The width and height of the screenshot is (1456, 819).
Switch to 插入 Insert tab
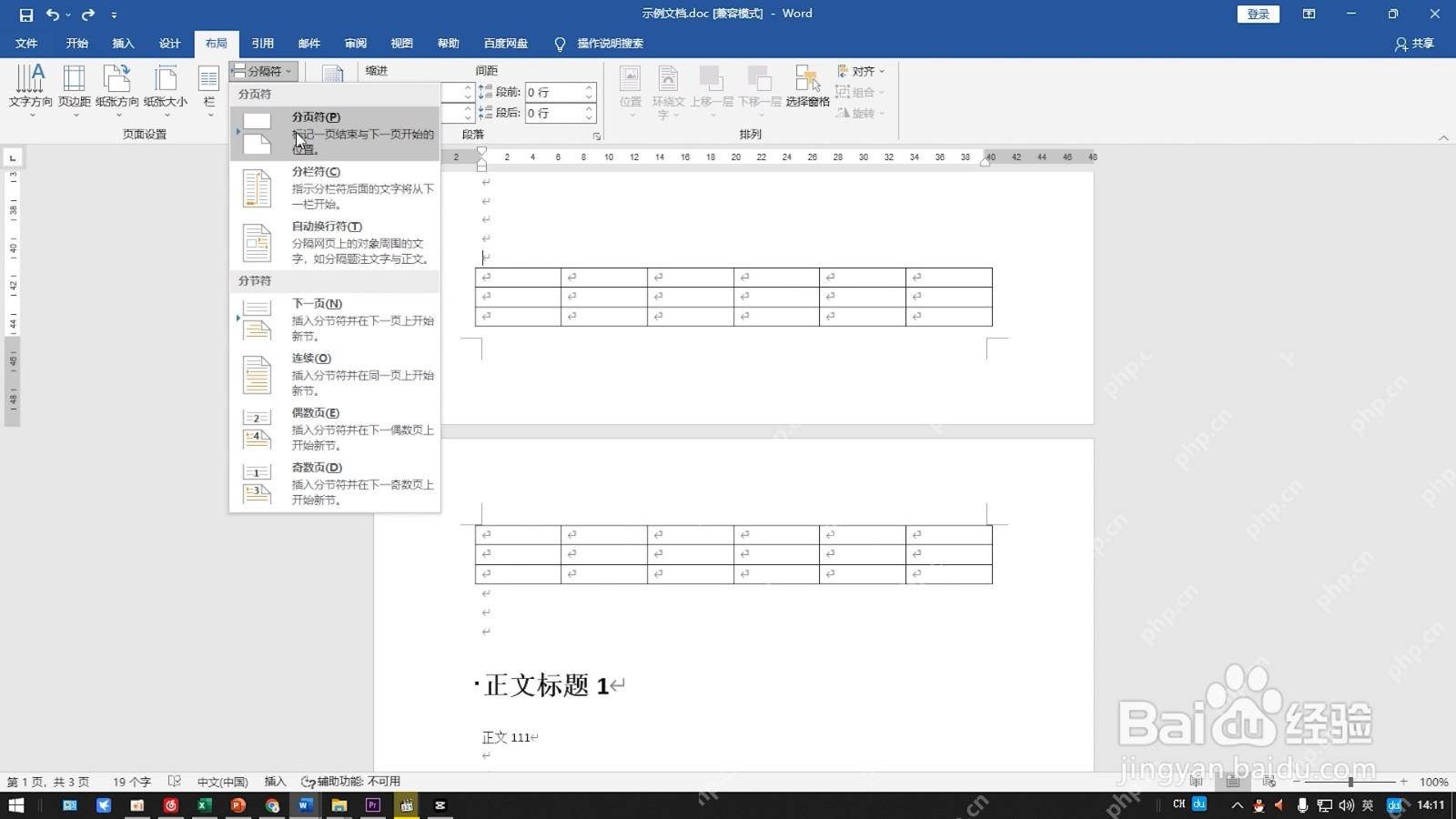tap(123, 44)
